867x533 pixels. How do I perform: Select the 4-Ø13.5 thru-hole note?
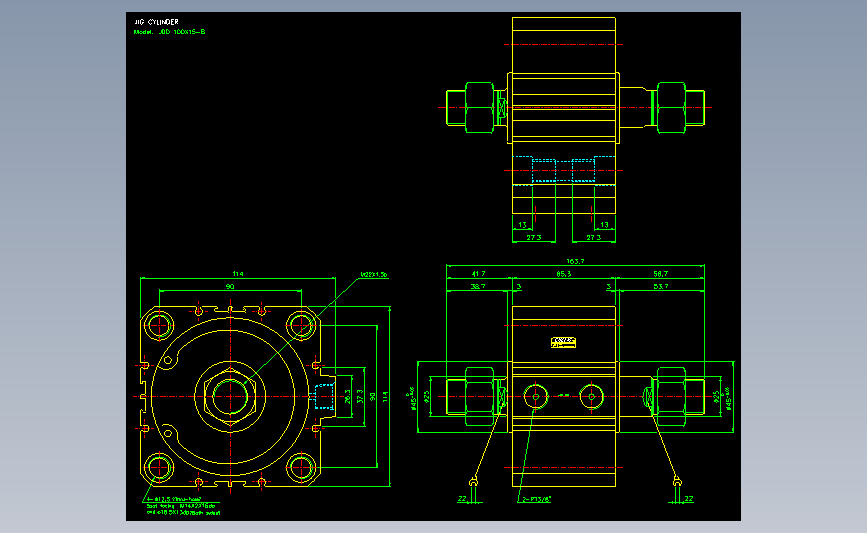click(173, 499)
